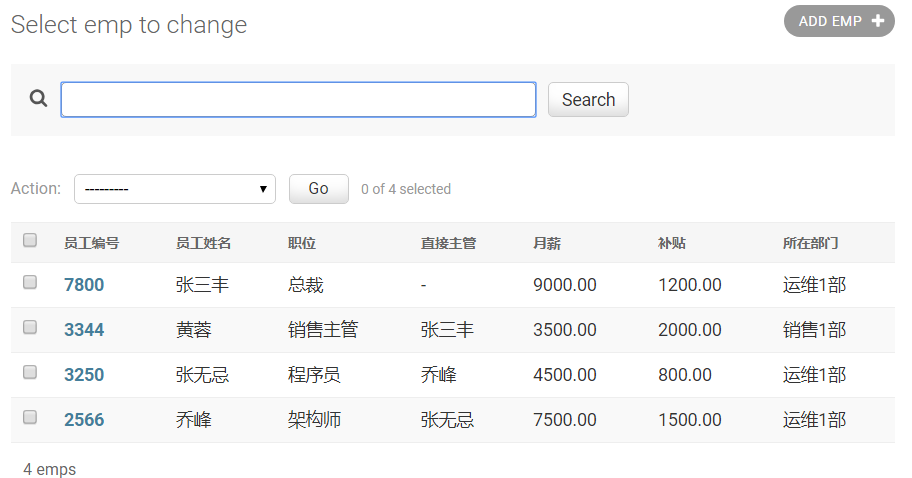The width and height of the screenshot is (912, 478).
Task: Sort by the 员工编号 column header
Action: coord(92,243)
